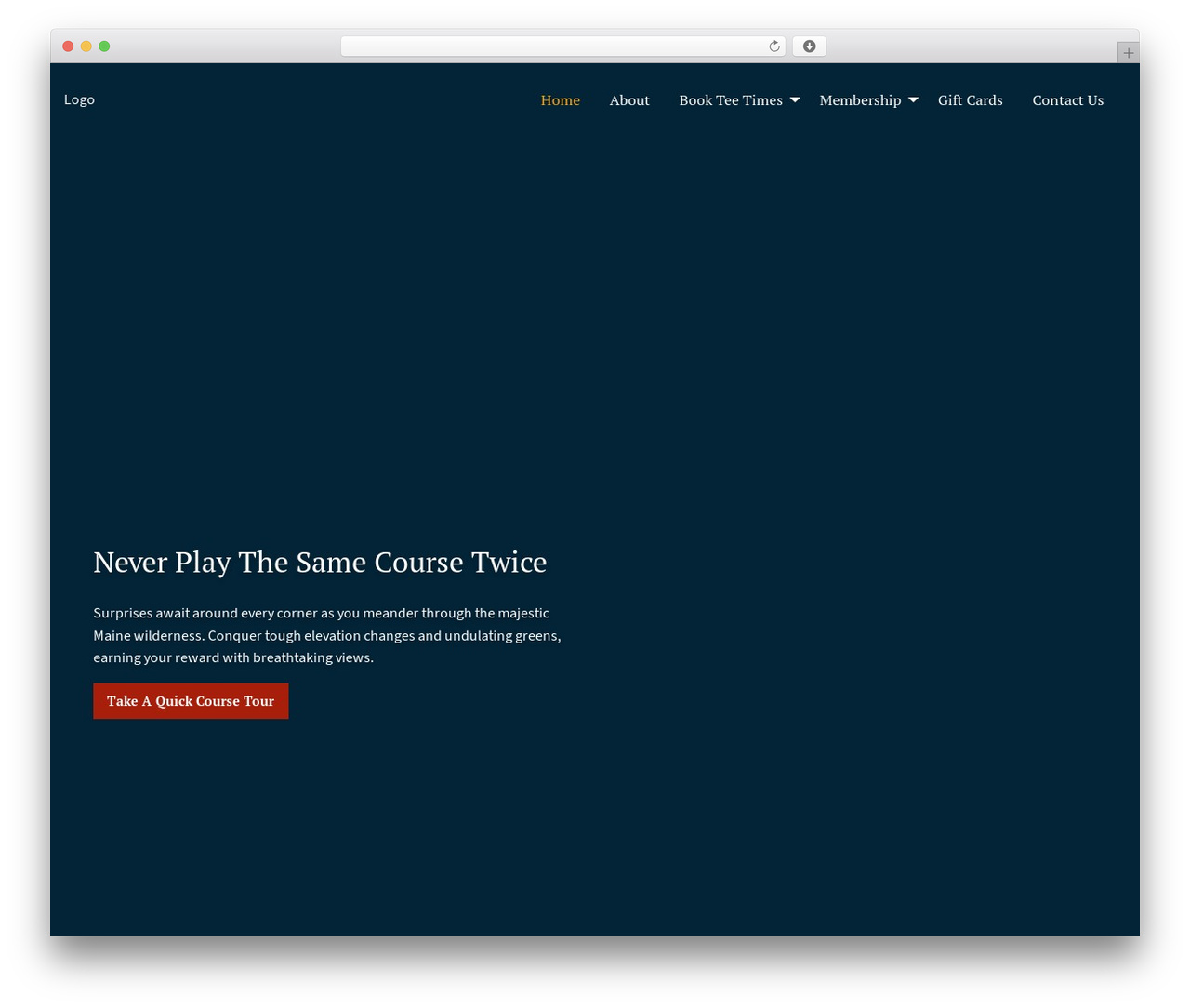Screen dimensions: 1190x1008
Task: Select the Book Tee Times menu label
Action: [731, 100]
